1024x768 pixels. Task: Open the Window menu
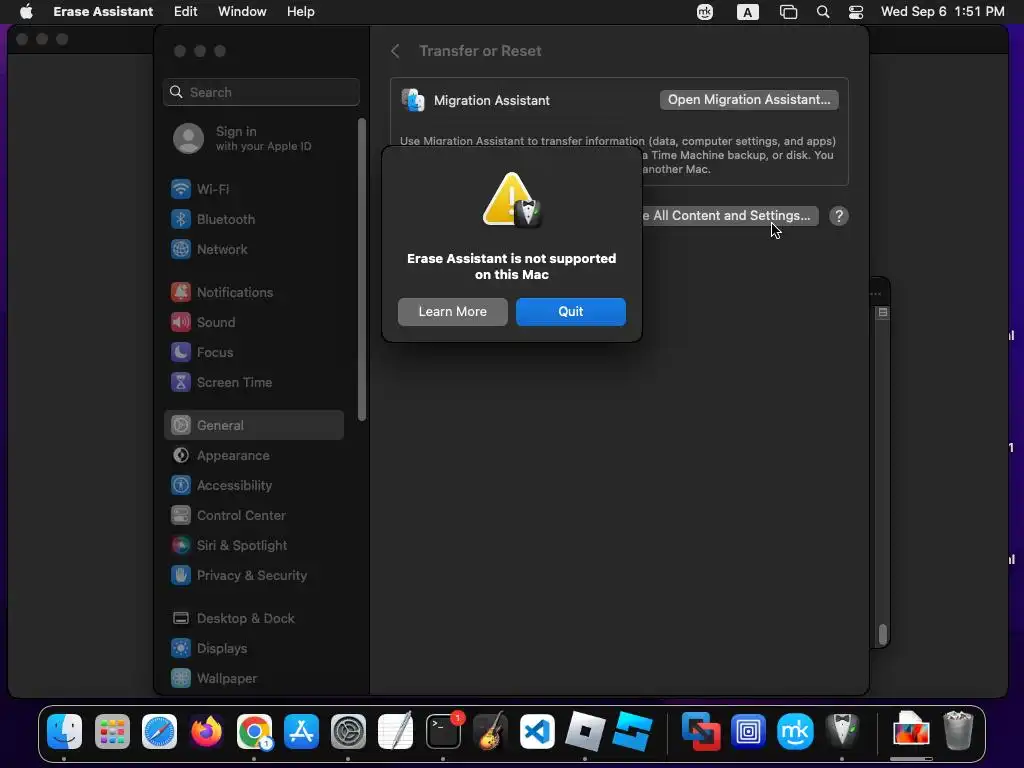[x=242, y=12]
